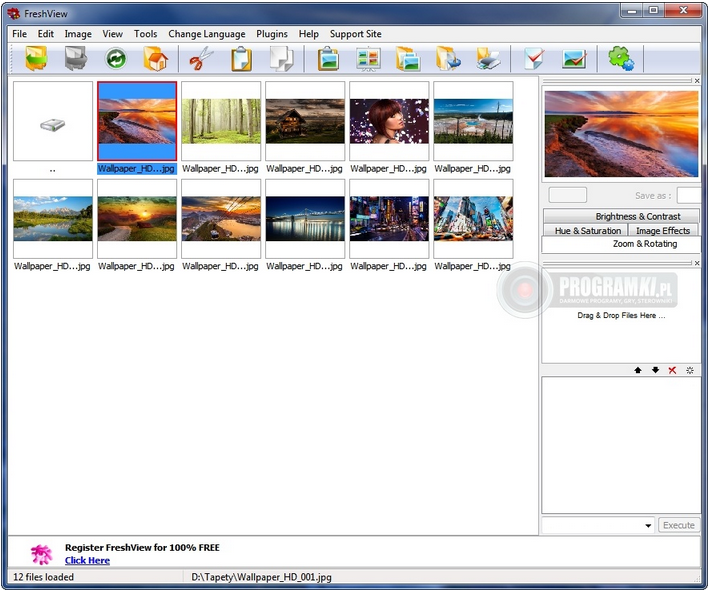Follow the Click Here registration link
Image resolution: width=710 pixels, height=593 pixels.
coord(87,560)
